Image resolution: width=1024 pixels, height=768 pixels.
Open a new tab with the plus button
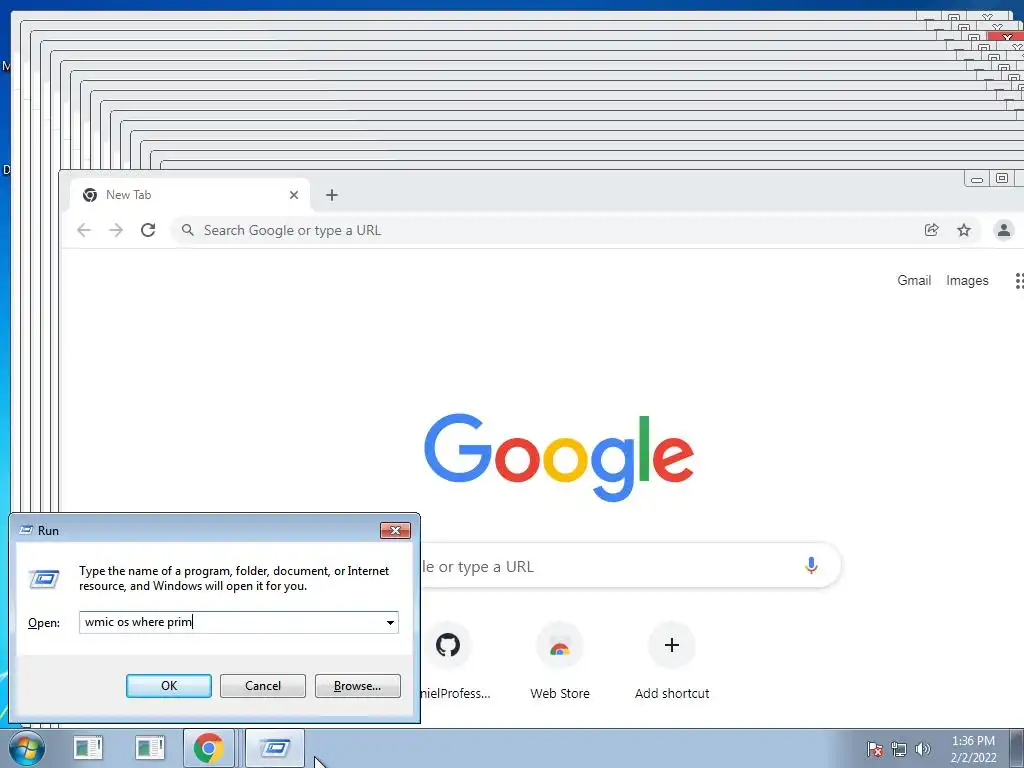(332, 195)
